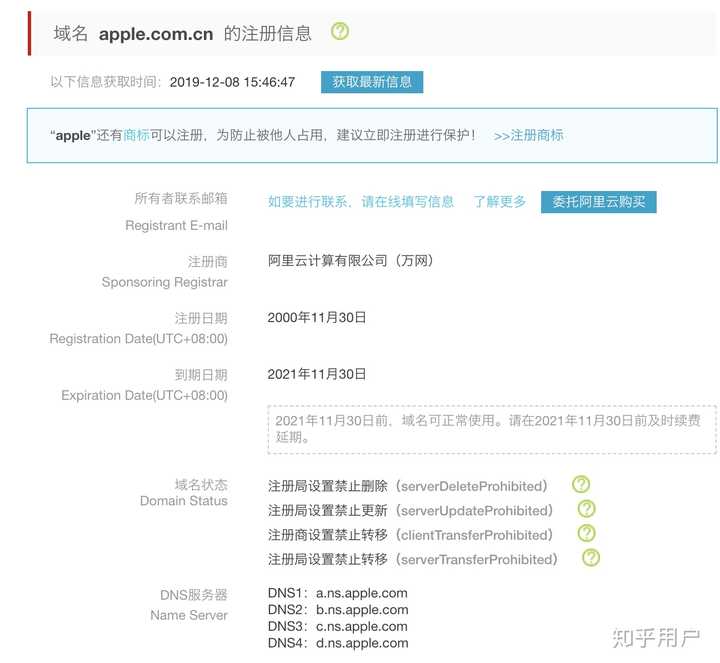Click 注册商设置禁止转移 status text
This screenshot has height=663, width=720.
[x=328, y=535]
